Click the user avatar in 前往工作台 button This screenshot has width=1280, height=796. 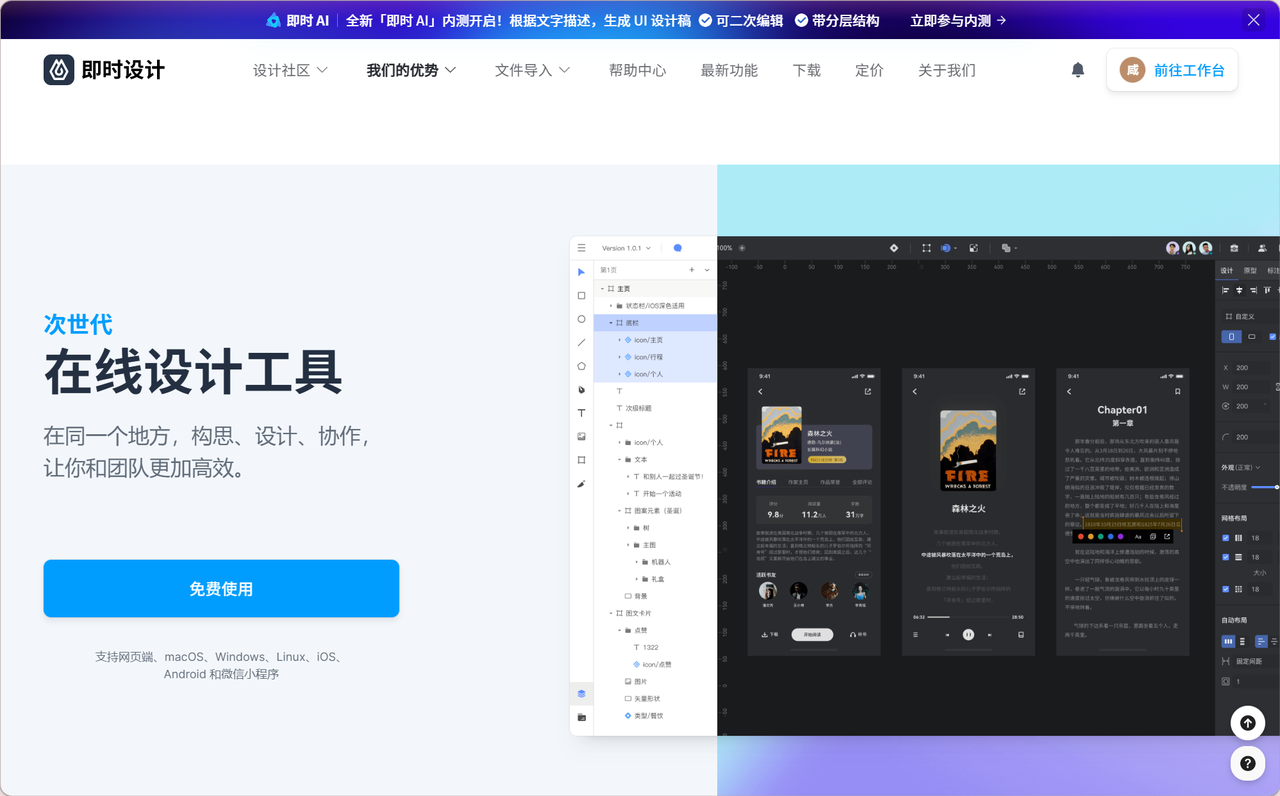click(1132, 70)
